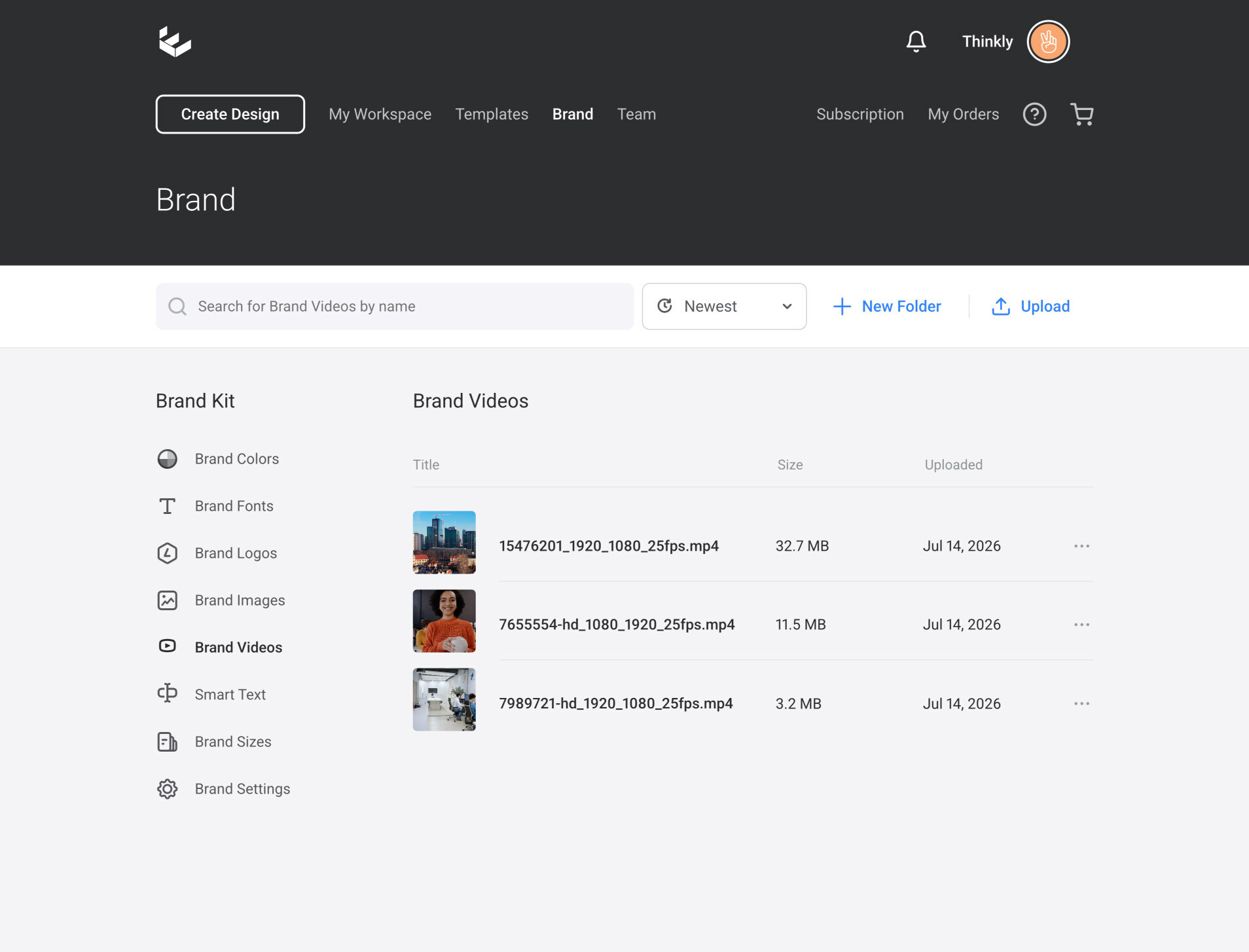Image resolution: width=1249 pixels, height=952 pixels.
Task: Click New Folder link
Action: pos(886,306)
